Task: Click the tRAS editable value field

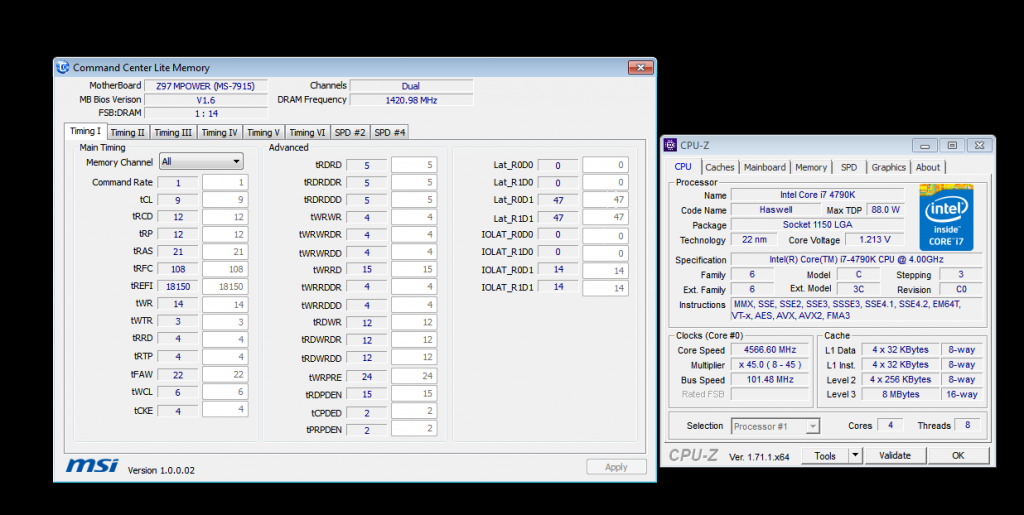Action: pyautogui.click(x=225, y=251)
